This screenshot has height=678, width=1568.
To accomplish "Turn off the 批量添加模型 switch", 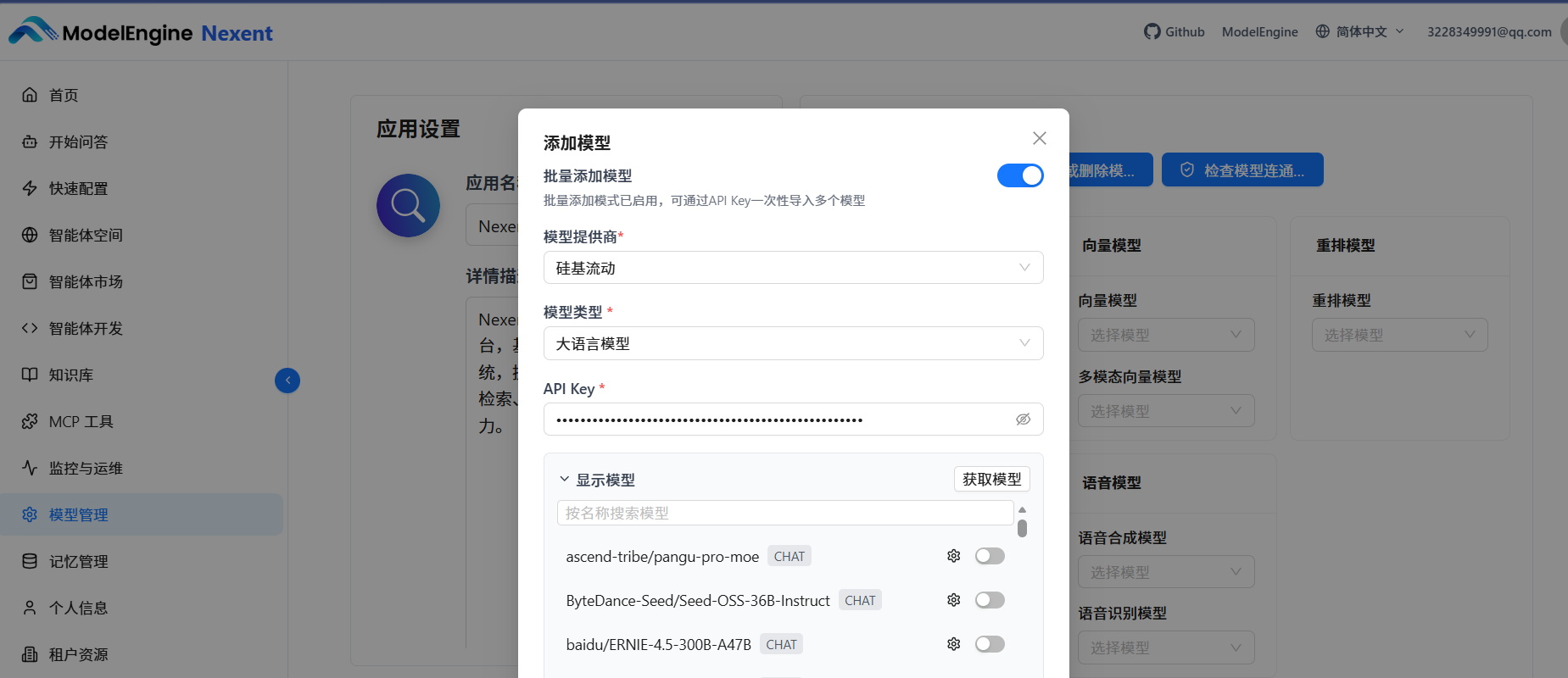I will point(1020,175).
